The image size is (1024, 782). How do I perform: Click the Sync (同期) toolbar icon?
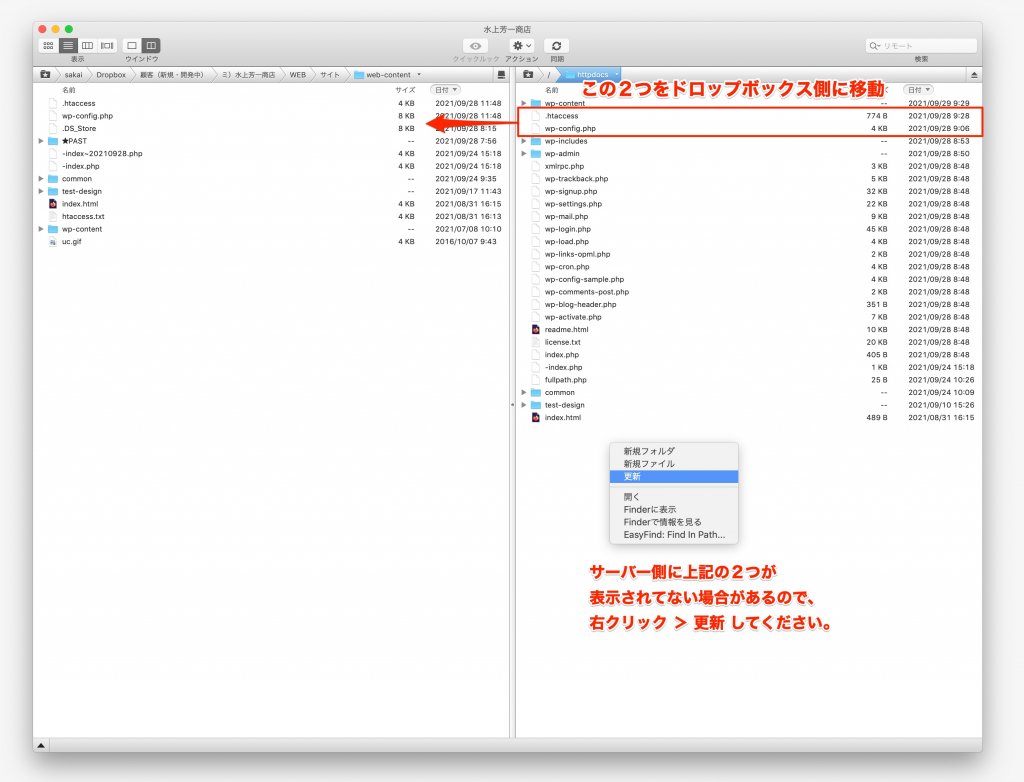pos(556,46)
